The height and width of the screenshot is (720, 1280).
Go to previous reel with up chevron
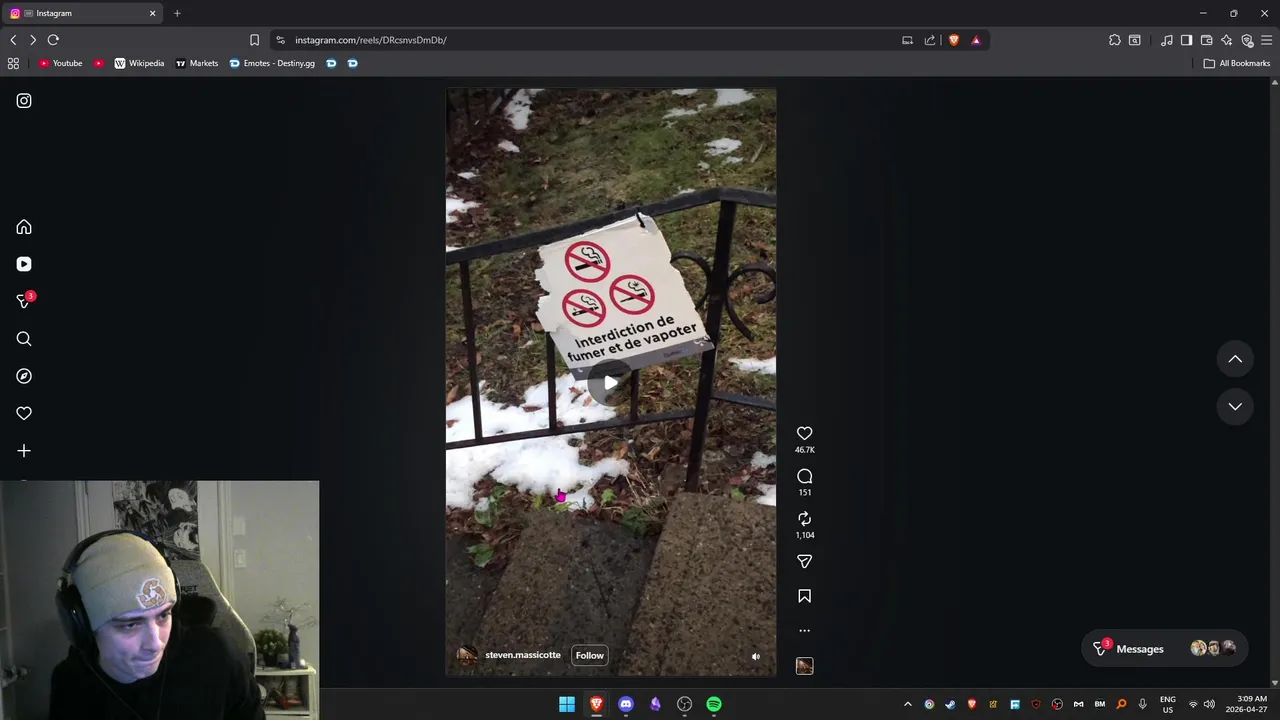click(1235, 359)
